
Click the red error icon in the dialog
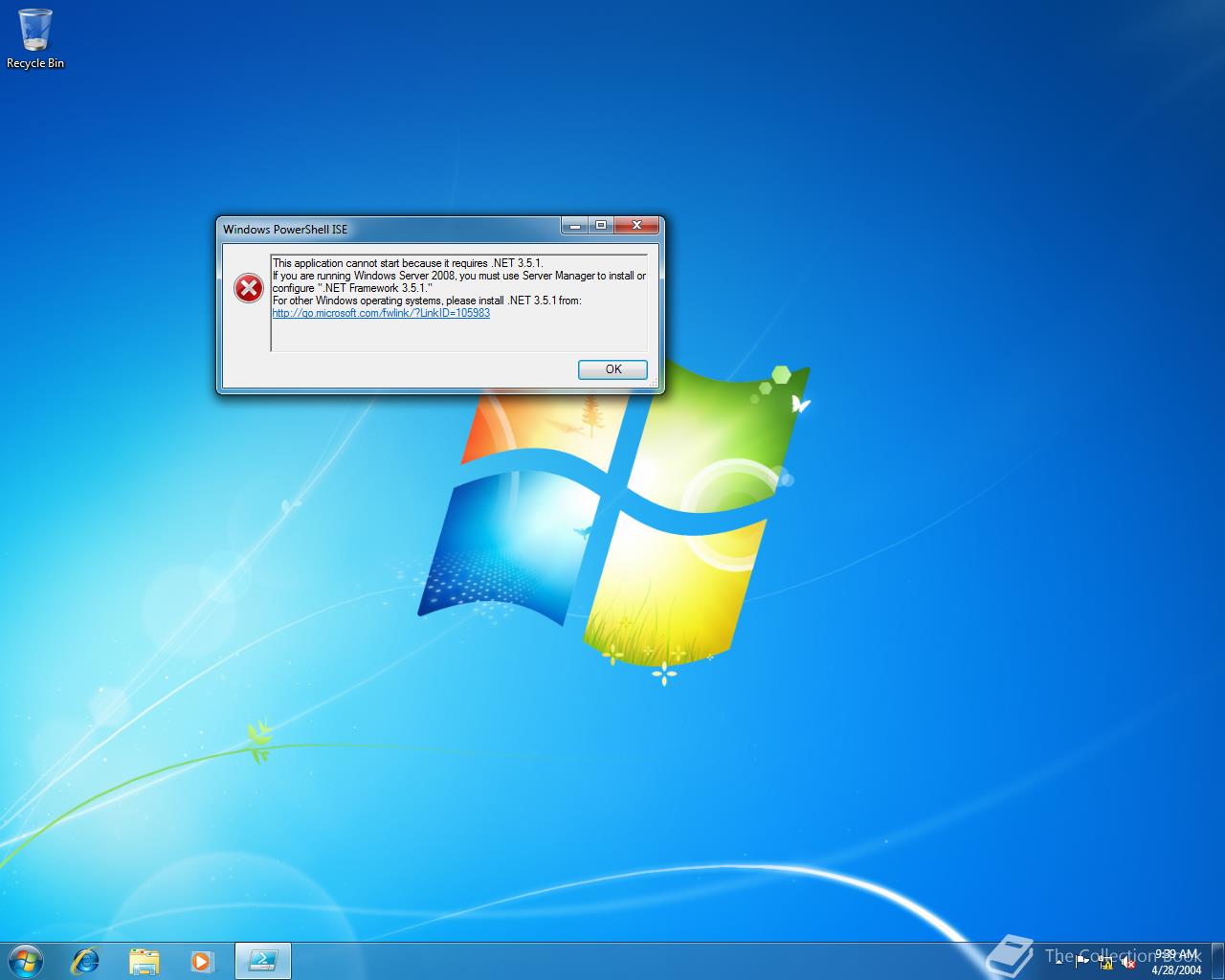click(x=249, y=288)
